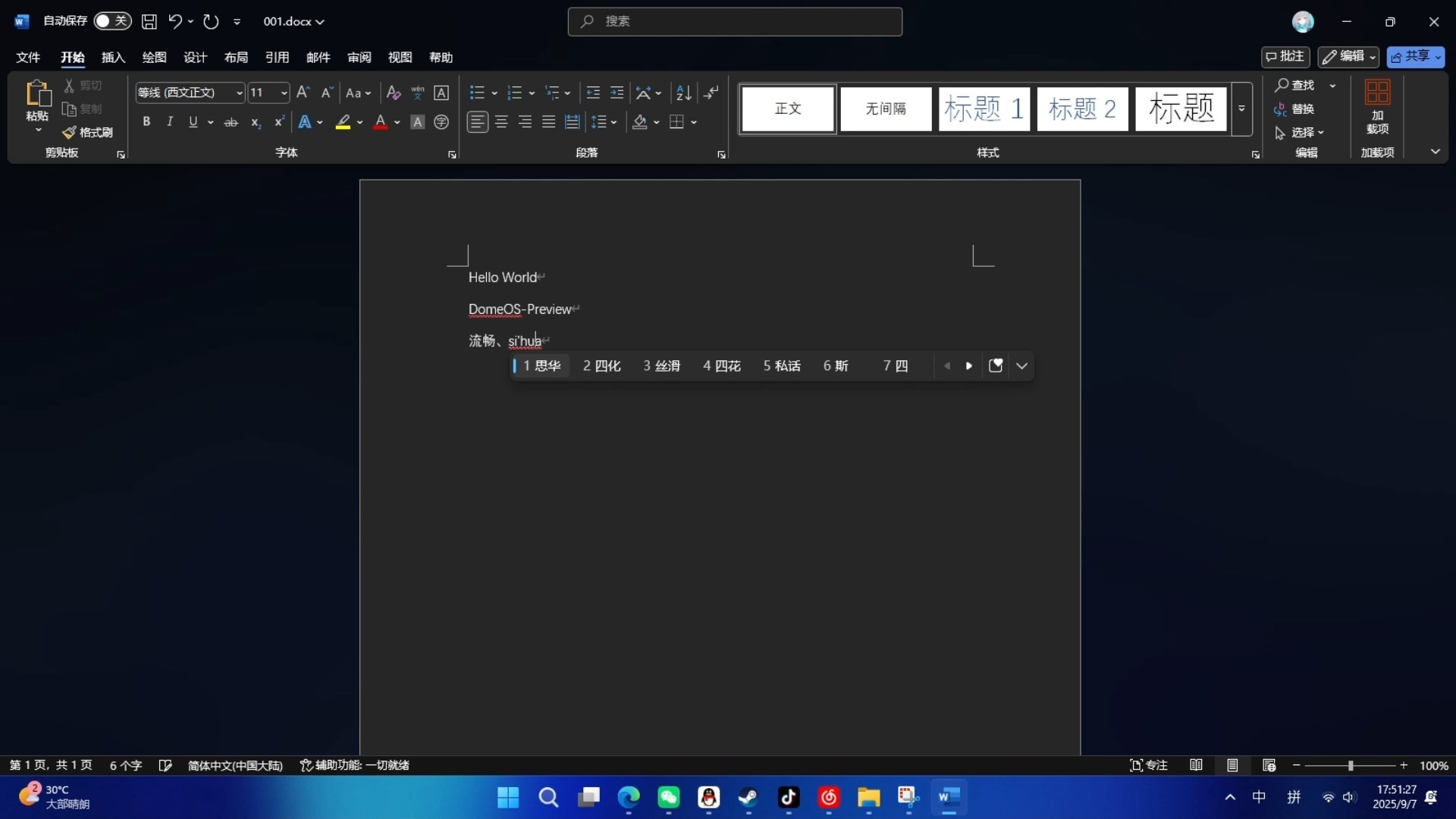Open numbered list style dropdown arrow
Viewport: 1456px width, 819px height.
coord(532,93)
